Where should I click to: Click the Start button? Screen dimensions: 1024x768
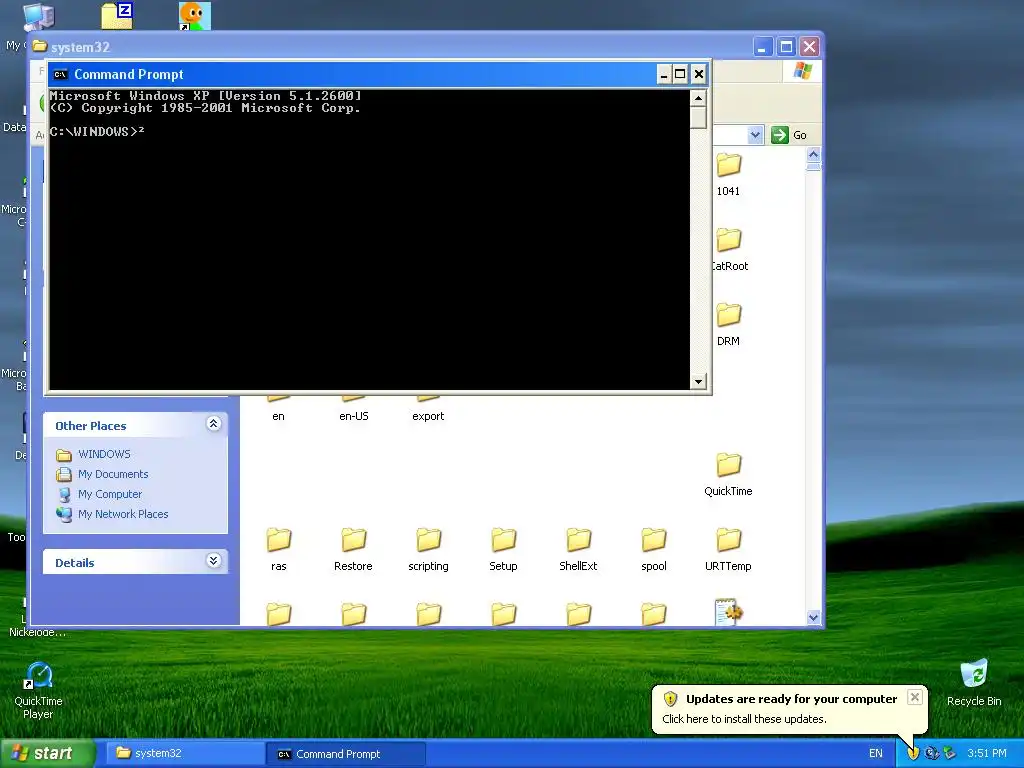click(x=47, y=753)
